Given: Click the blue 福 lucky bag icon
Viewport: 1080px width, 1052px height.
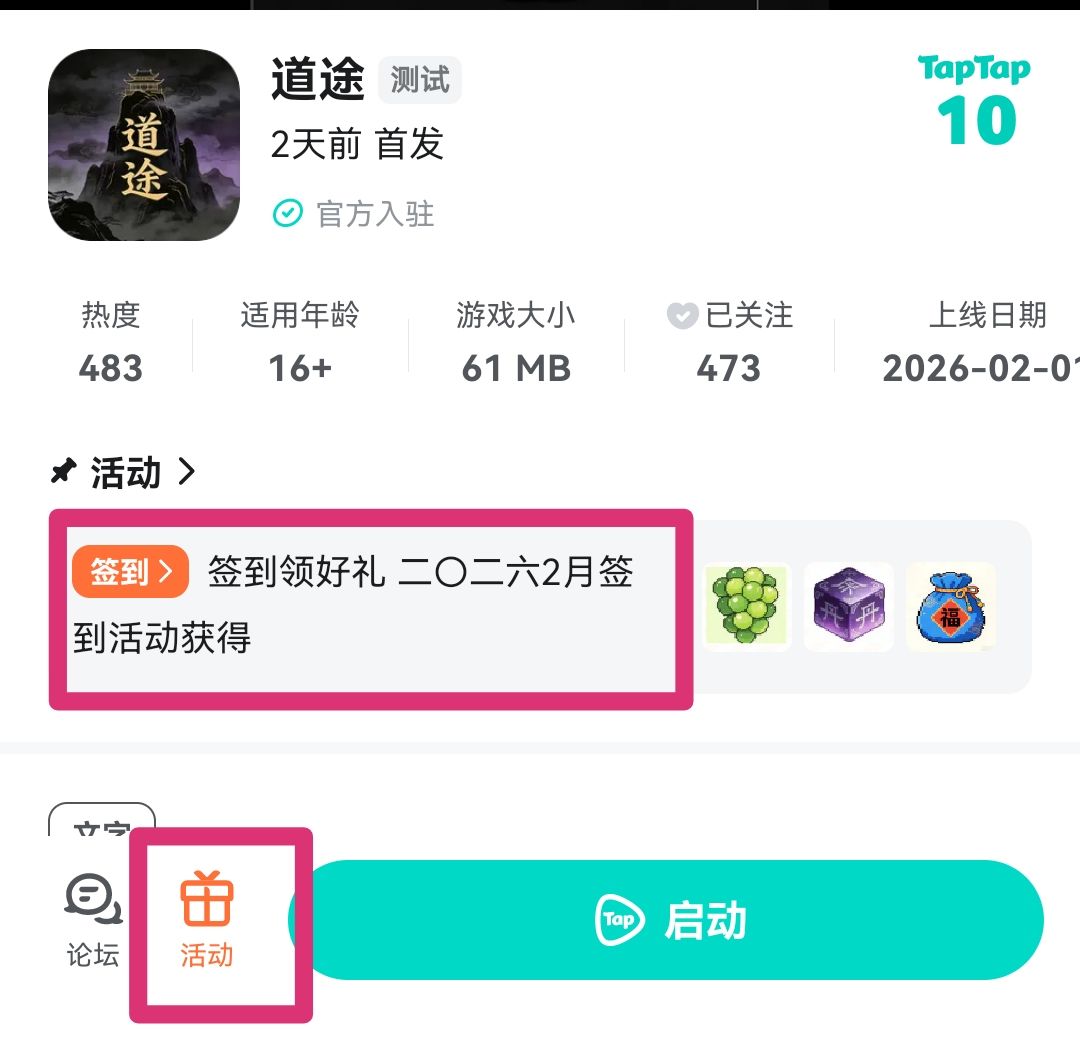Looking at the screenshot, I should (951, 606).
